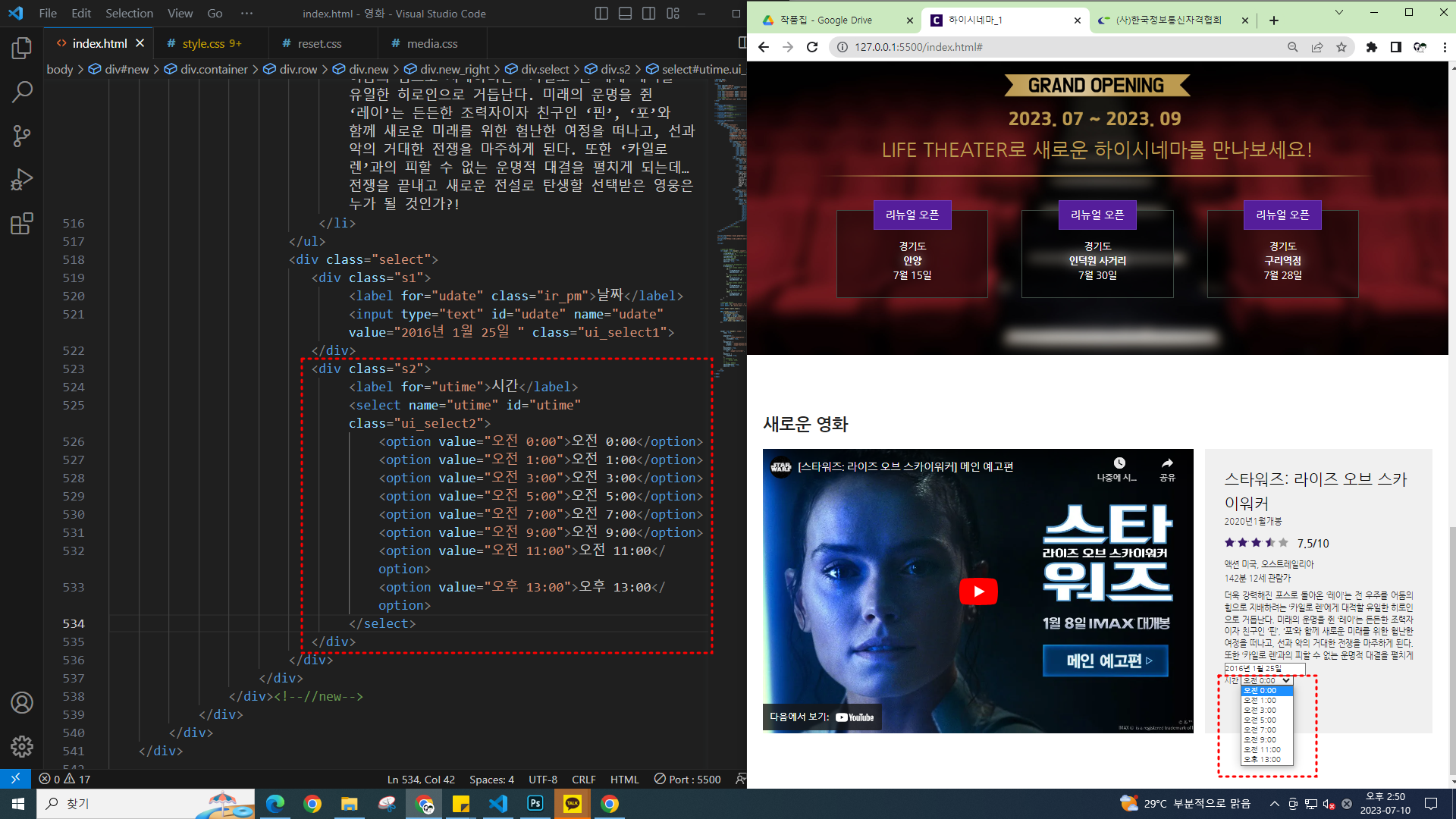Screen dimensions: 1456x819
Task: Click the 메인 예고편 button in video
Action: click(x=1105, y=661)
